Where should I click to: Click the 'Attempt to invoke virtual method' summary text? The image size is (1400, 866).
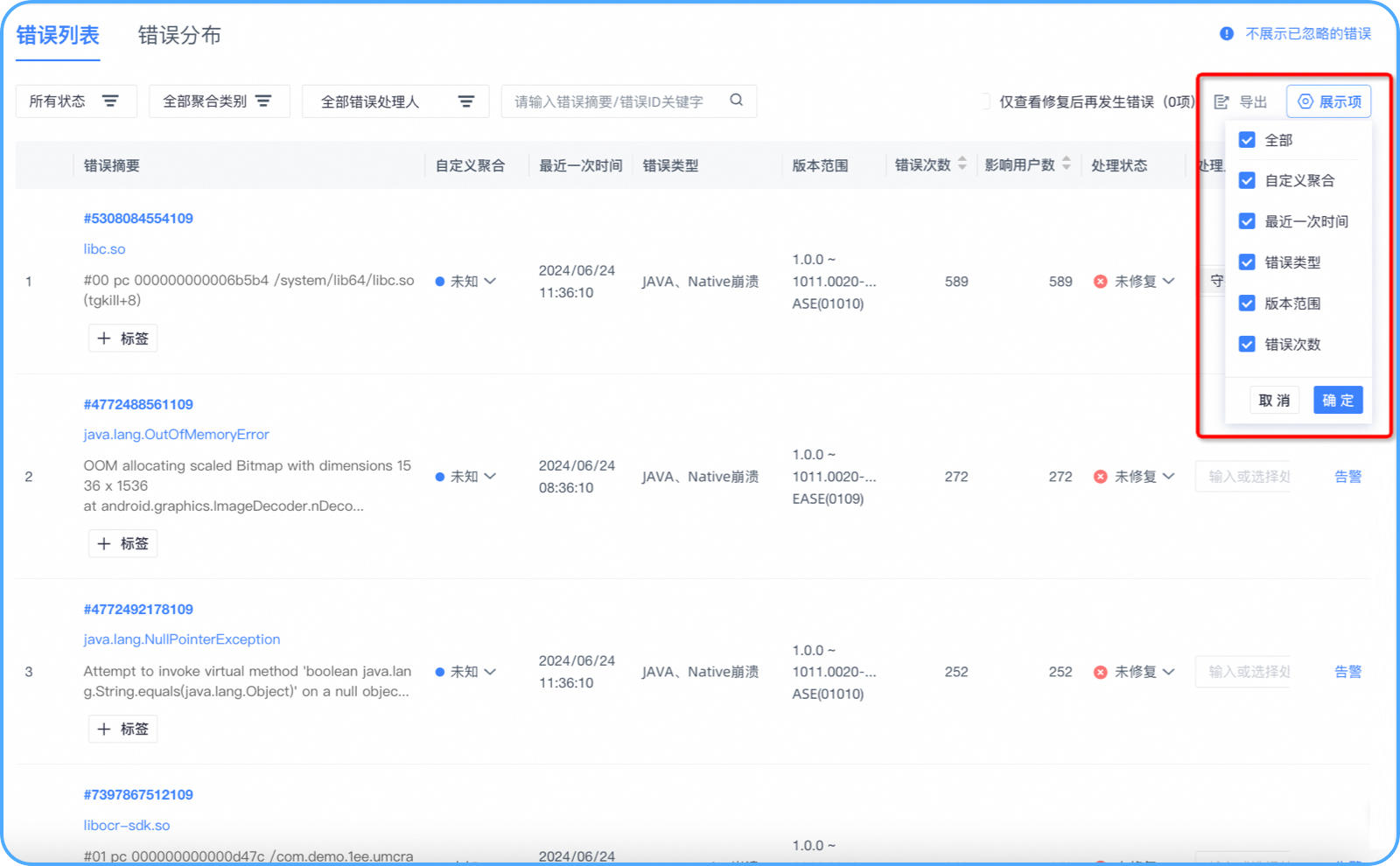coord(247,681)
